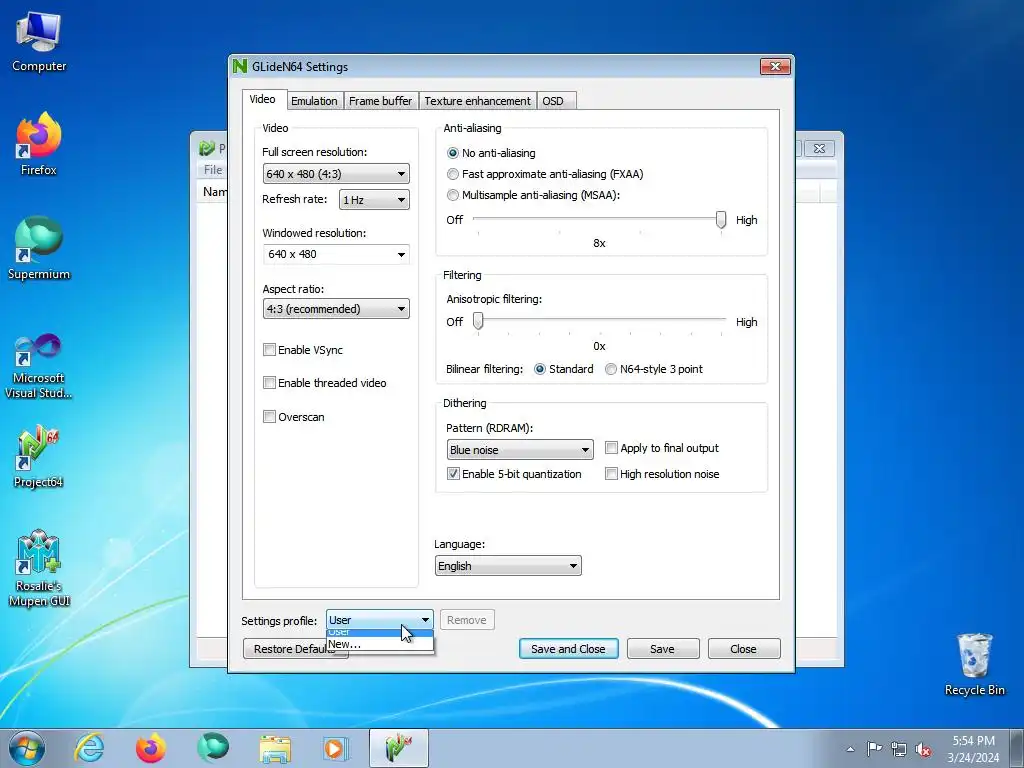The width and height of the screenshot is (1024, 768).
Task: Click the taskbar clock showing 5:54 PM
Action: click(x=973, y=748)
